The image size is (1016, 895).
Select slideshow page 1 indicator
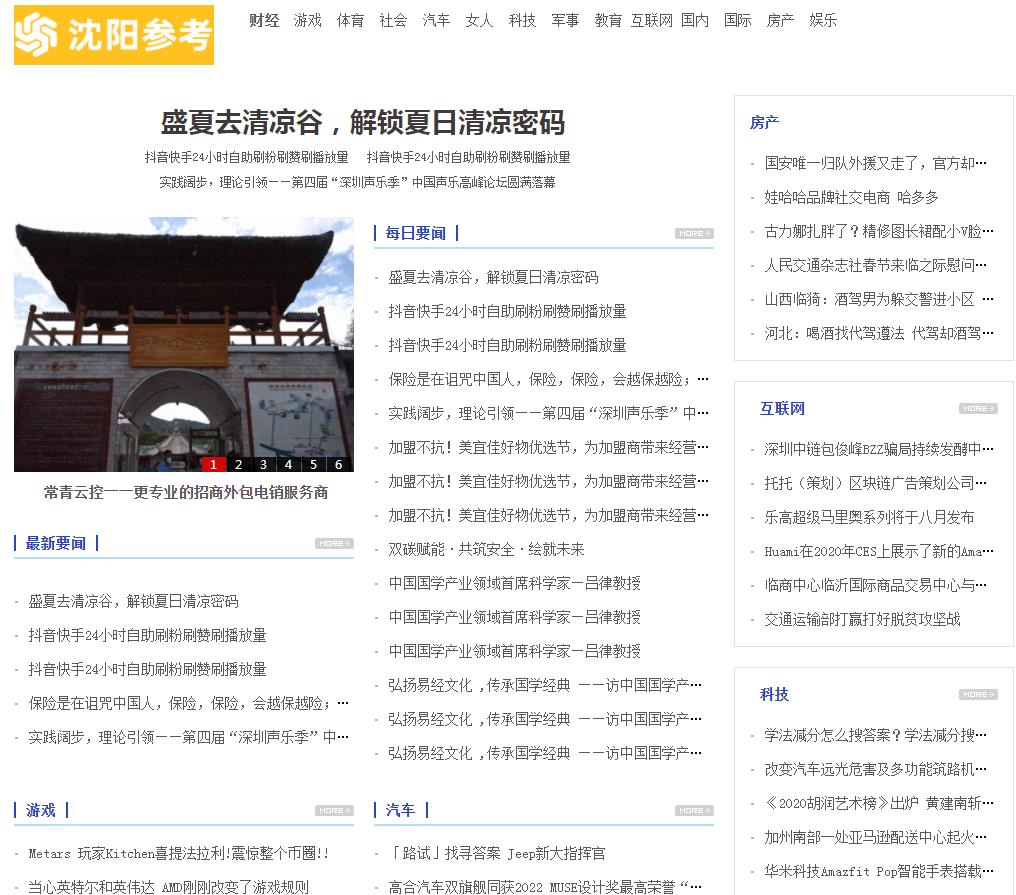pyautogui.click(x=213, y=464)
